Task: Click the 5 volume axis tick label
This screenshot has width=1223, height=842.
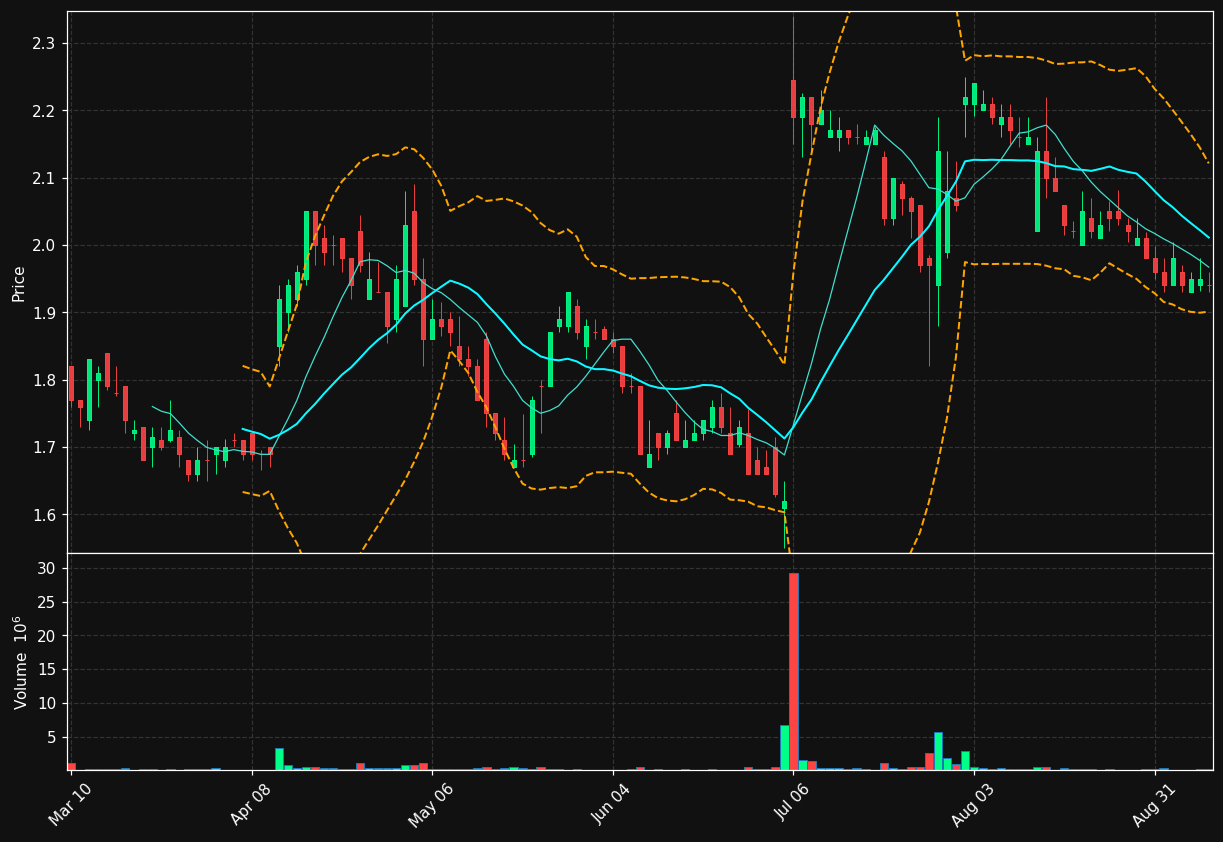Action: pos(51,738)
